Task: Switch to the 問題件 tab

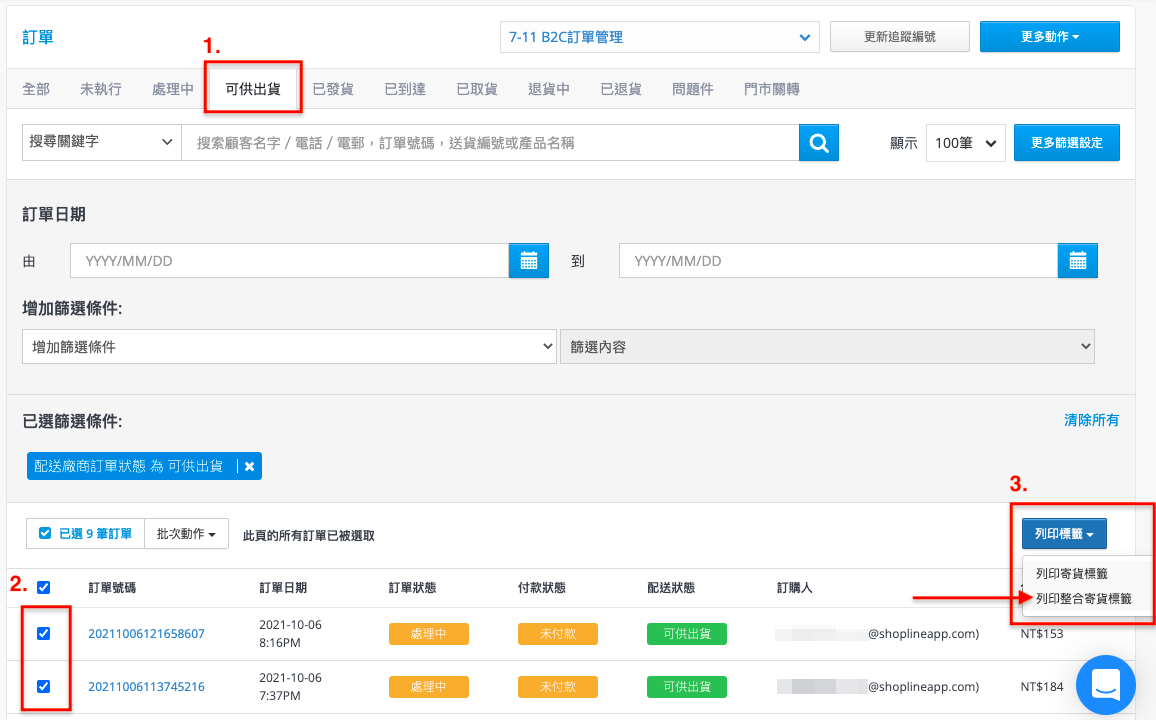Action: click(x=692, y=89)
